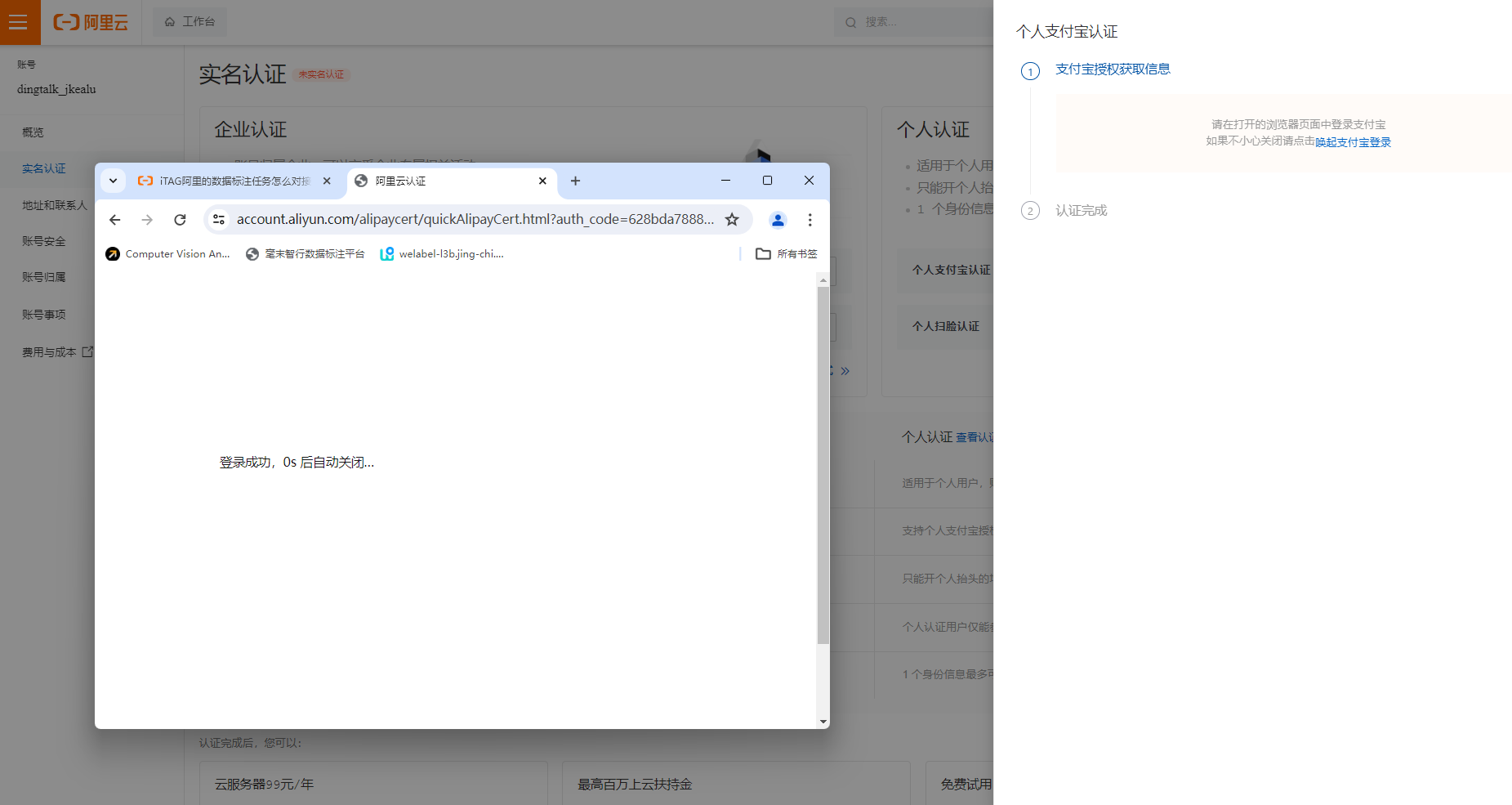Open Chrome tab search dropdown arrow
The image size is (1512, 805).
tap(113, 181)
